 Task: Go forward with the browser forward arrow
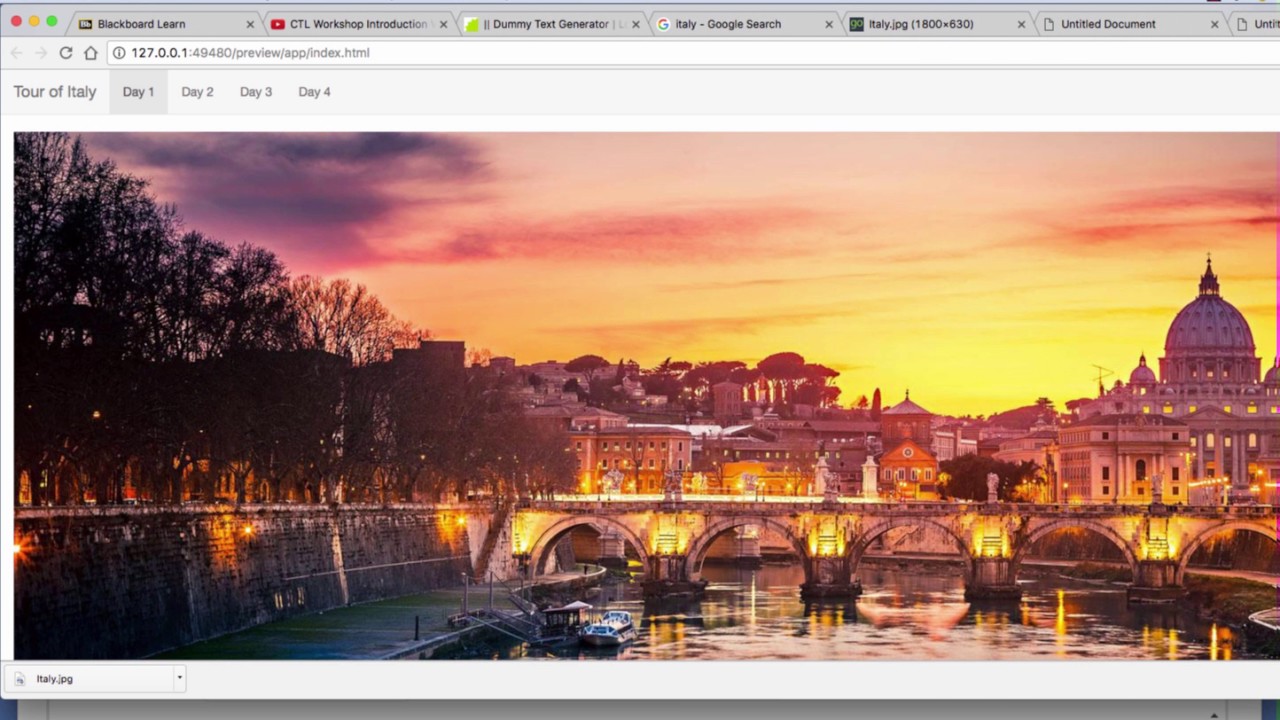[40, 53]
